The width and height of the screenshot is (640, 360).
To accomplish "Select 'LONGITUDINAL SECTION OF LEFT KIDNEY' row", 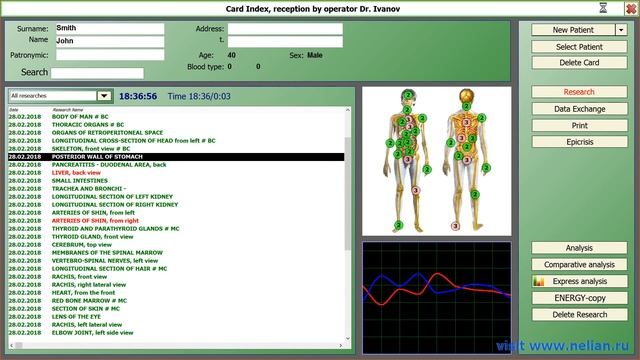I will (176, 196).
